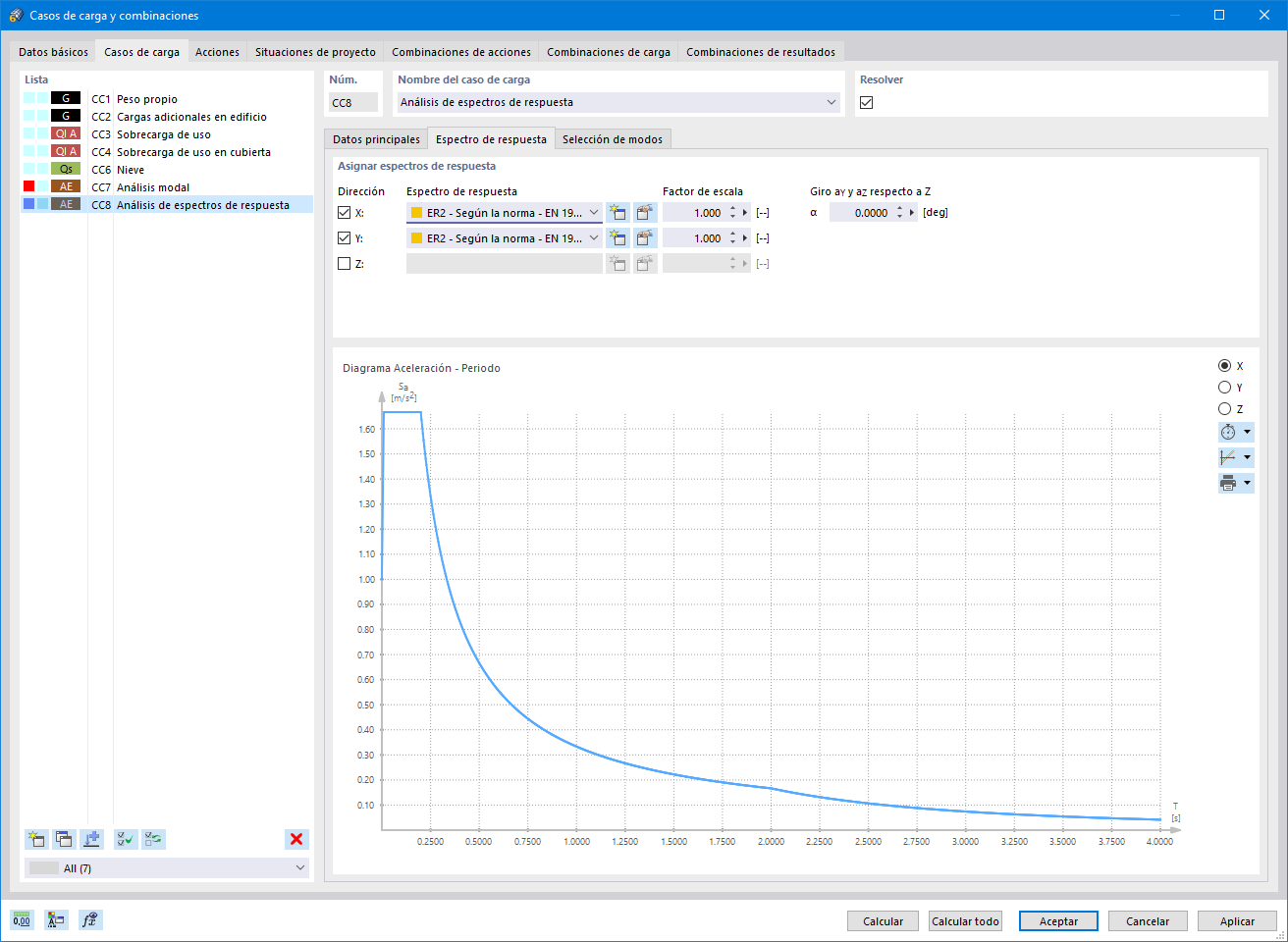
Task: Switch to Datos básicos tab
Action: click(x=53, y=52)
